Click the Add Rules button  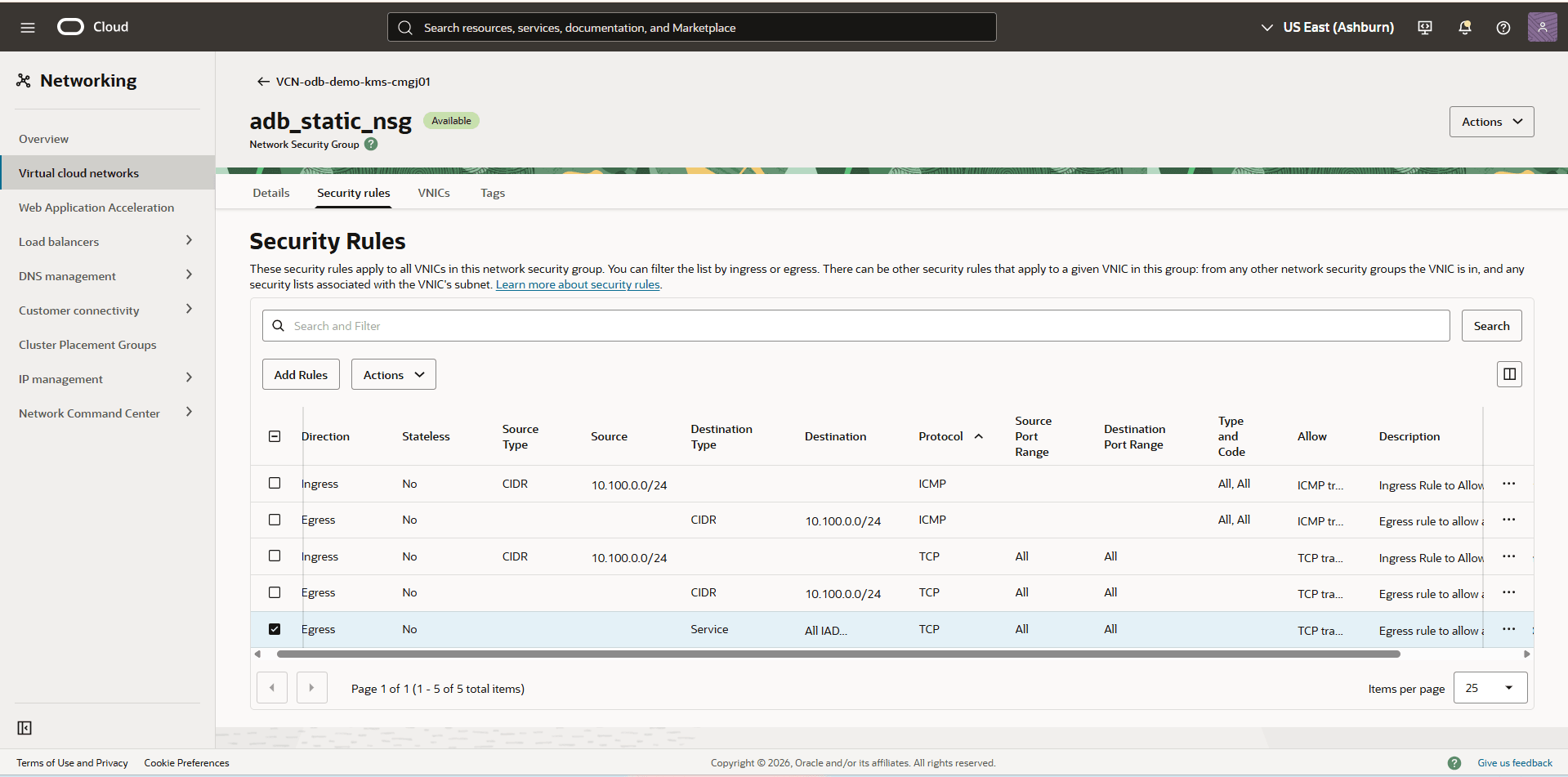click(300, 373)
